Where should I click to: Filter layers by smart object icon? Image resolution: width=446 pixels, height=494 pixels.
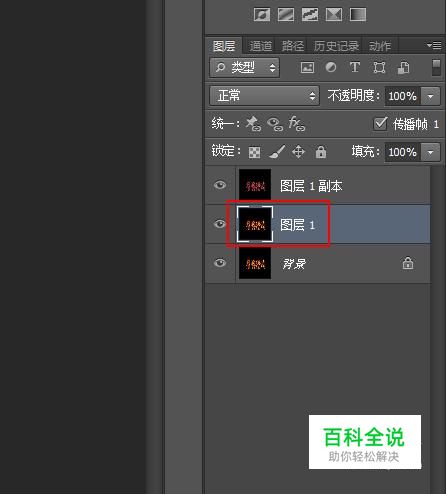click(x=403, y=68)
